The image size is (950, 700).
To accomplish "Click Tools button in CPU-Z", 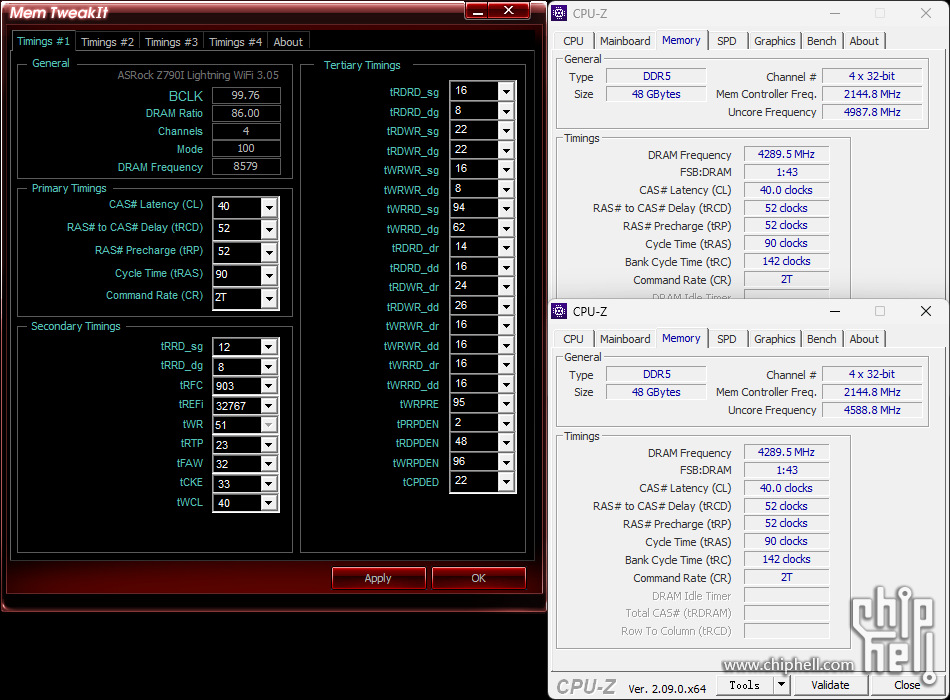I will pyautogui.click(x=745, y=685).
